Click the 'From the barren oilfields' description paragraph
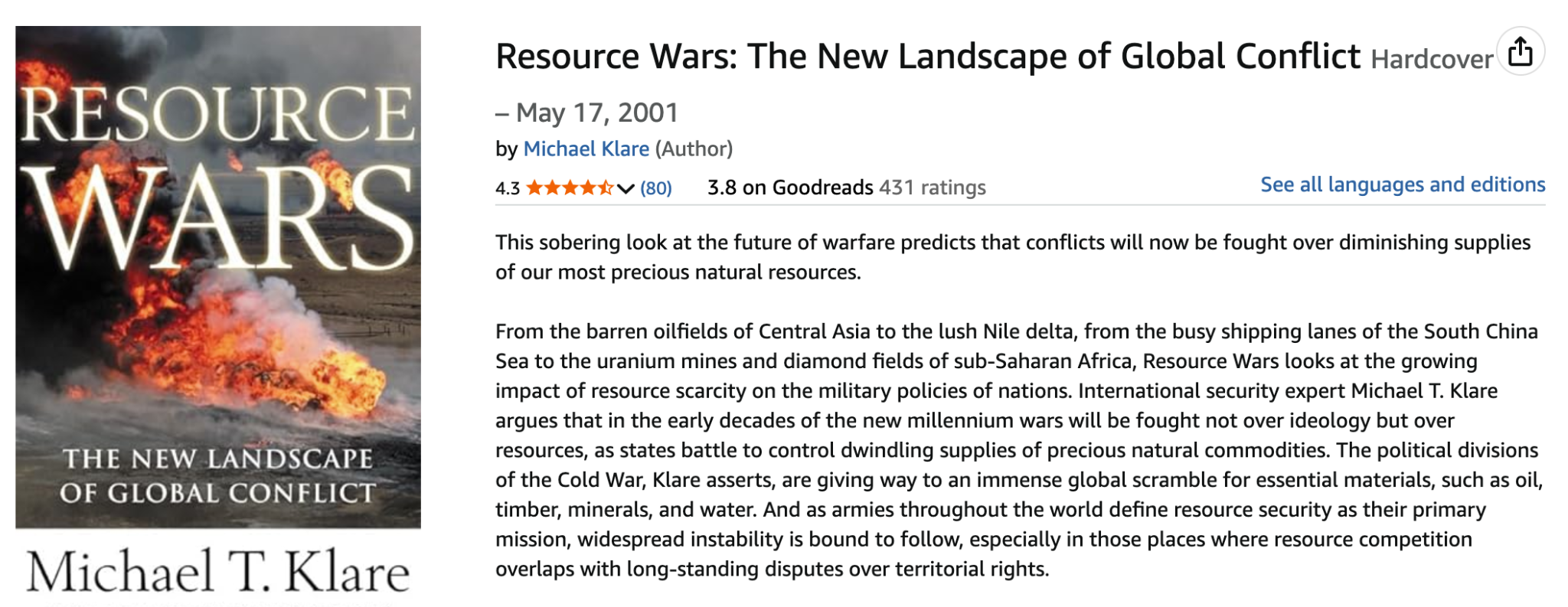This screenshot has width=1568, height=607. pyautogui.click(x=1018, y=450)
